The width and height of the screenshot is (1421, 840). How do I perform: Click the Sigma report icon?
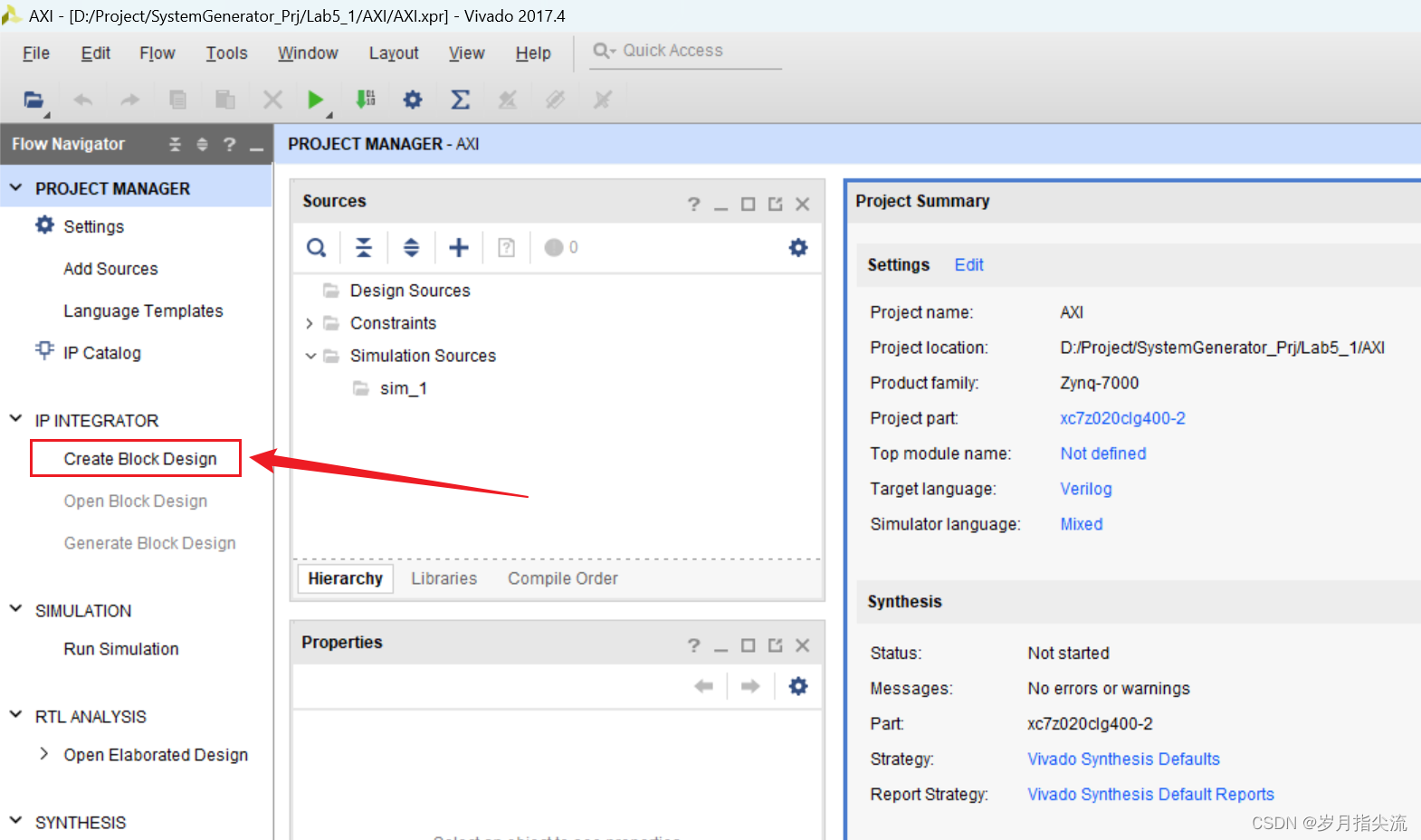[x=461, y=100]
